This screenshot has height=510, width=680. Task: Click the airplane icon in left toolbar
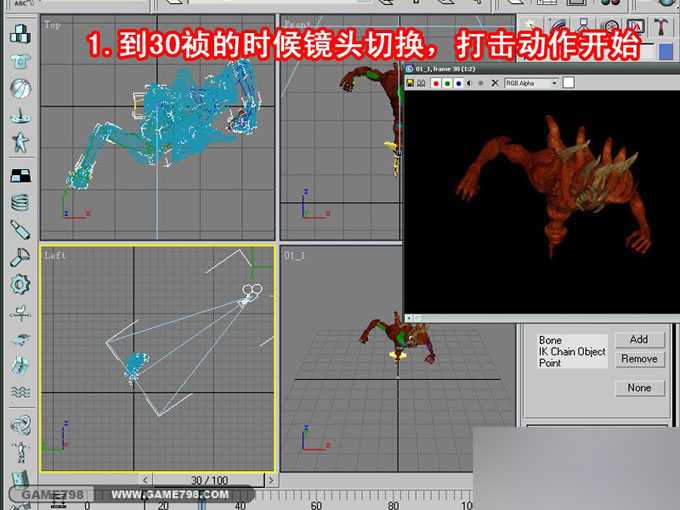point(20,340)
